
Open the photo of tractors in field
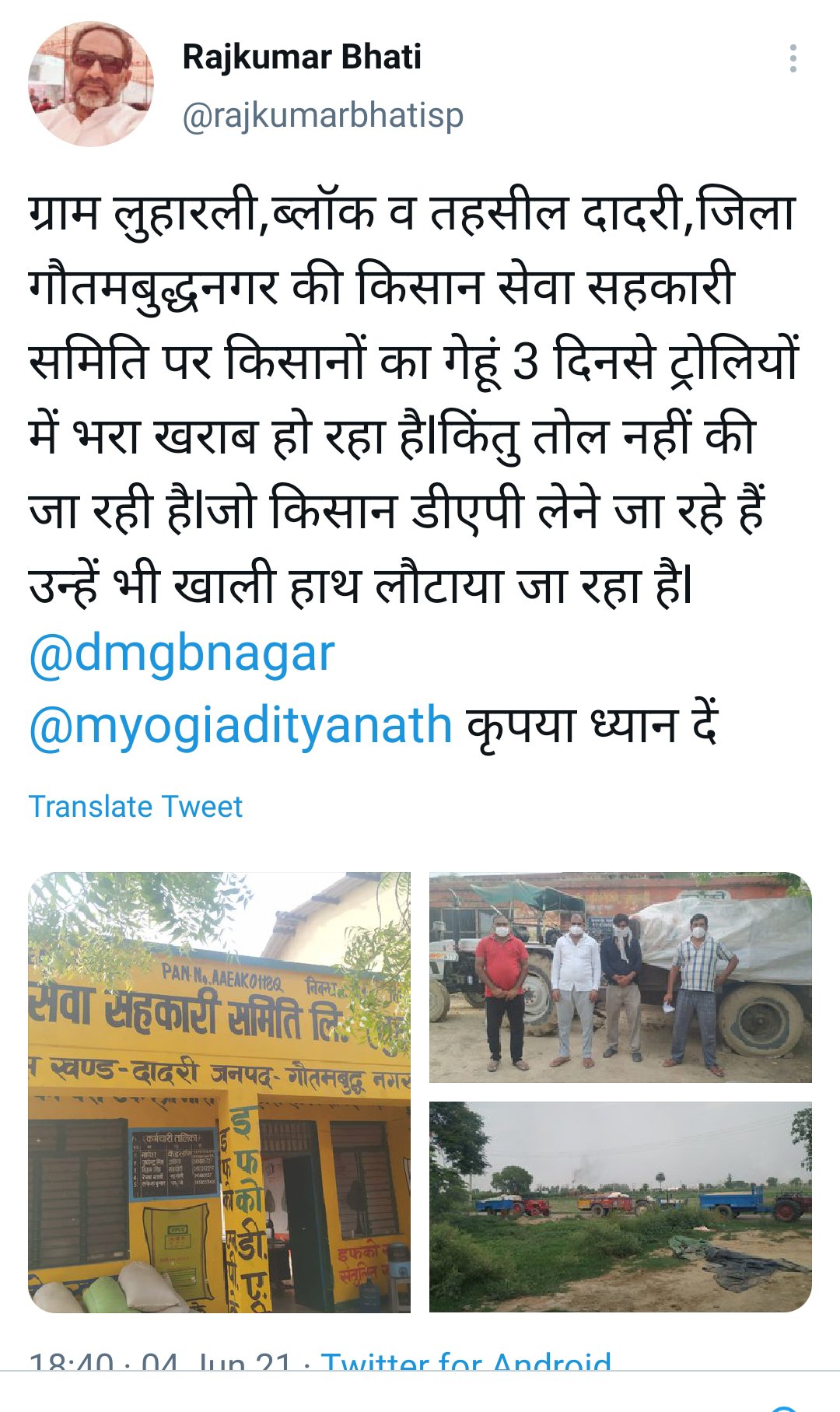pyautogui.click(x=621, y=1207)
